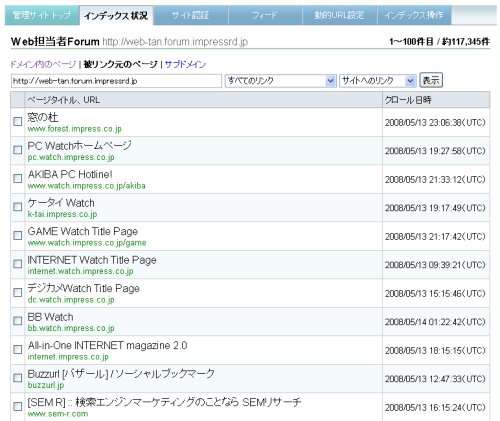Open AKIBA PC Hotline! title
Viewport: 500px width, 421px height.
70,174
